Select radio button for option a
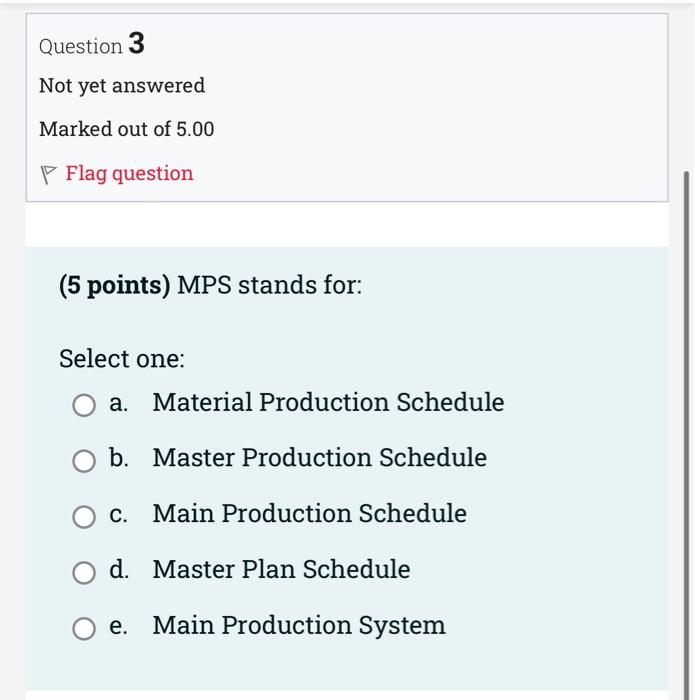Viewport: 695px width, 700px height. pyautogui.click(x=84, y=405)
